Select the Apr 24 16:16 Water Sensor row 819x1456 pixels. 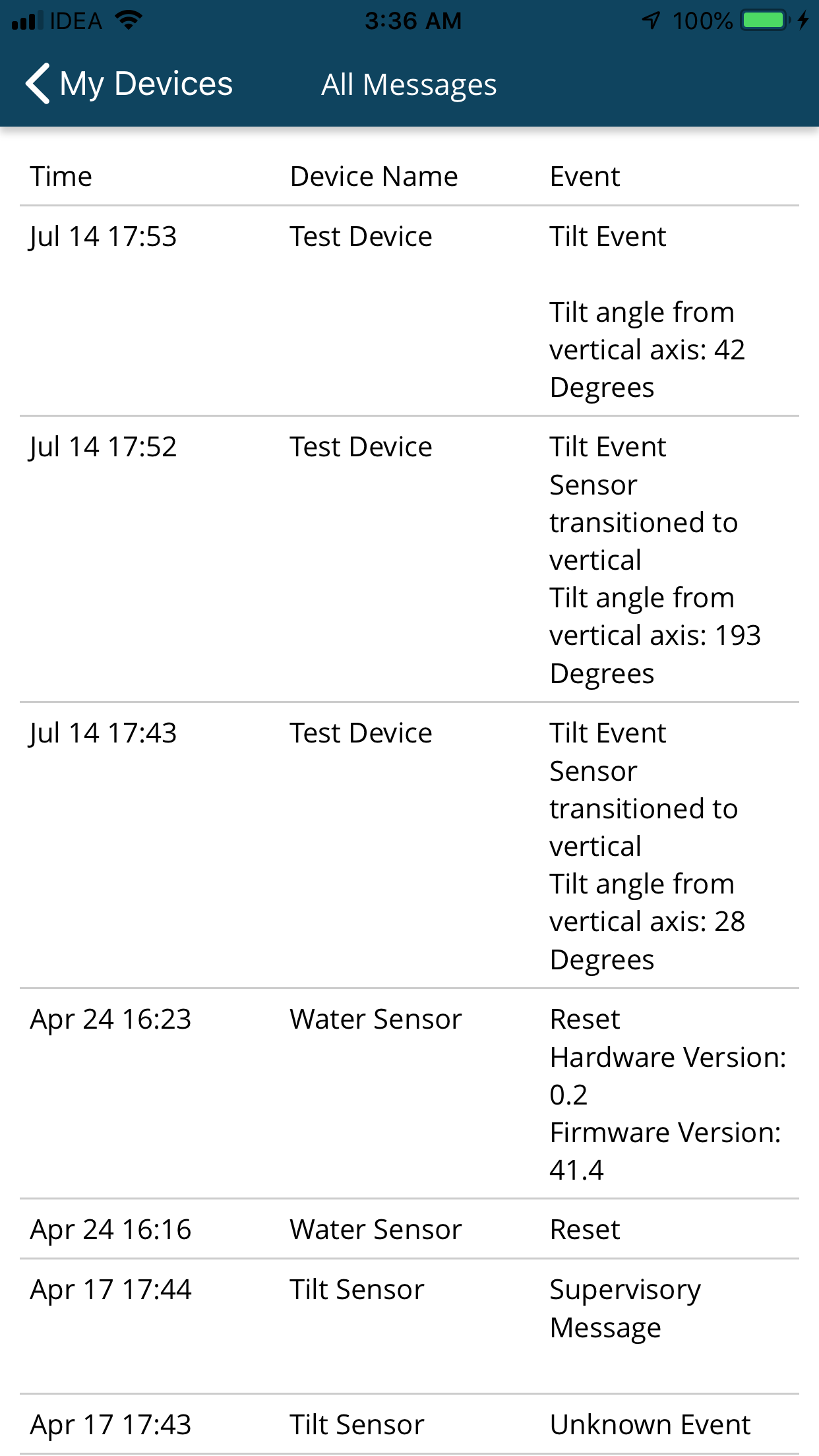point(409,1228)
